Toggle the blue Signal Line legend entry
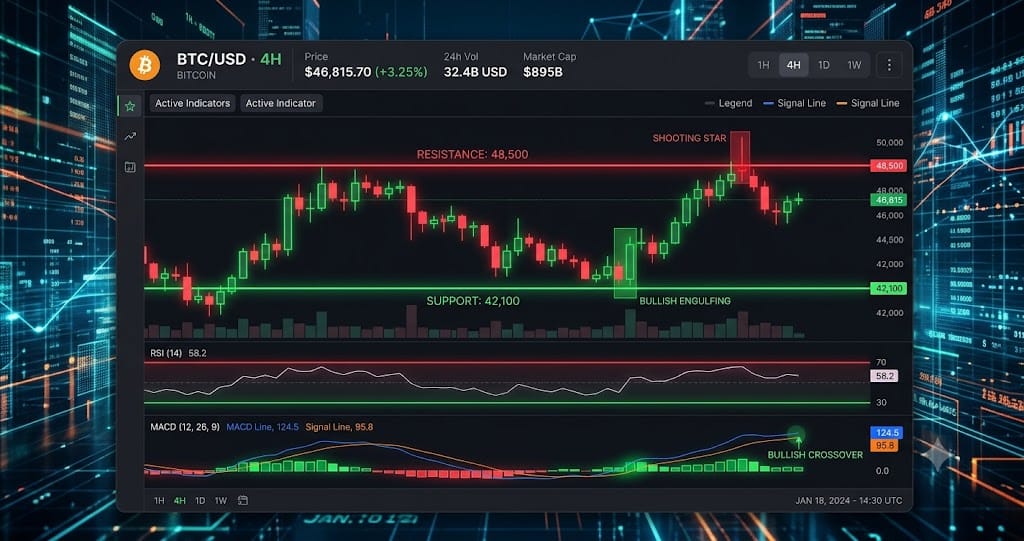 click(x=794, y=103)
